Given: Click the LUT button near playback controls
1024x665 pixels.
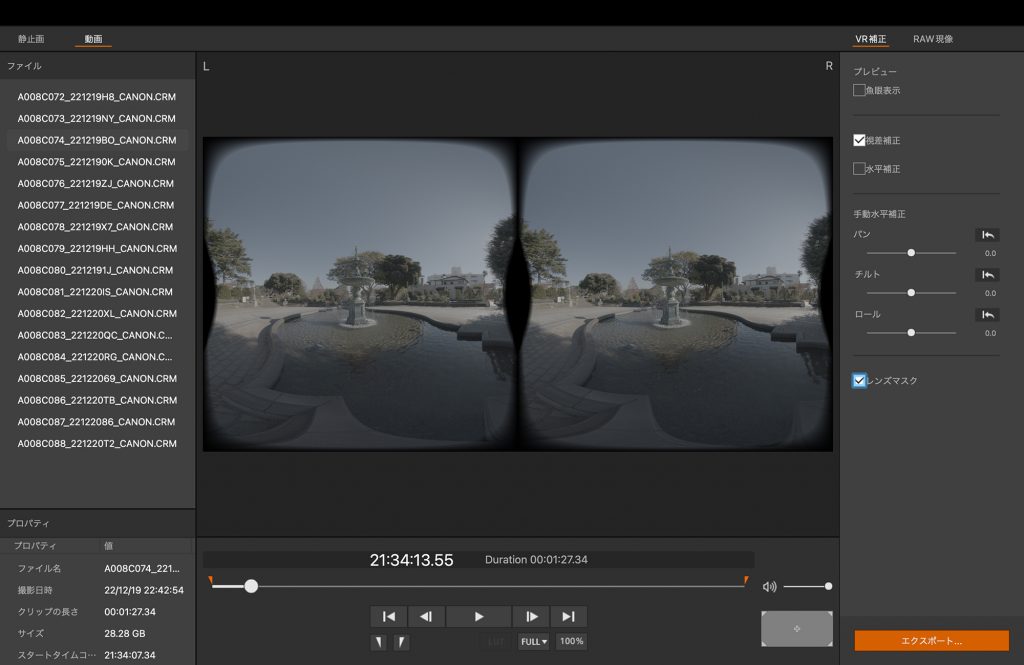Looking at the screenshot, I should 494,641.
